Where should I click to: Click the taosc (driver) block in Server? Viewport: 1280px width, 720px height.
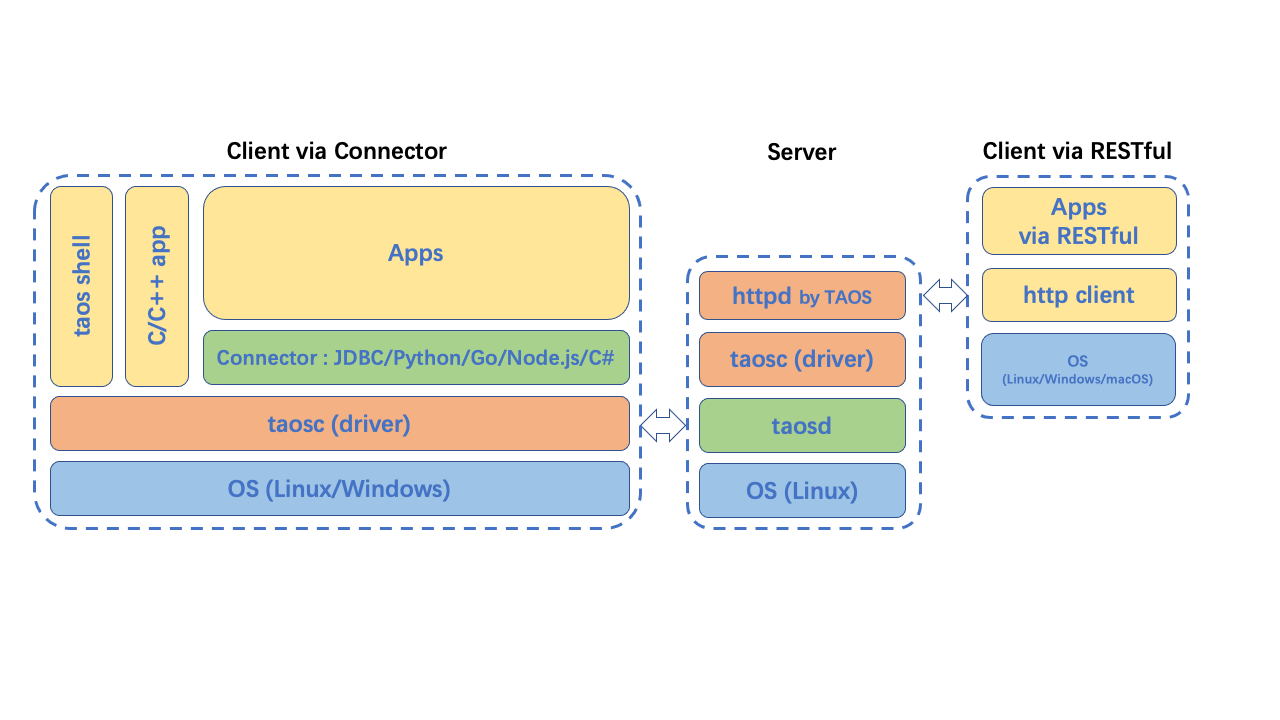point(802,359)
